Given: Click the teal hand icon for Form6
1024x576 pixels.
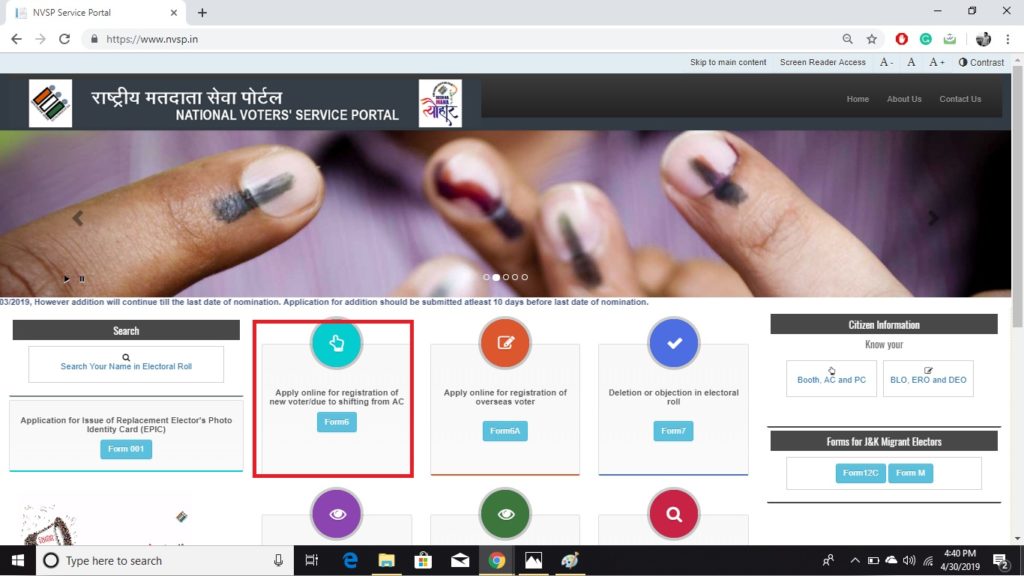Looking at the screenshot, I should click(x=336, y=343).
